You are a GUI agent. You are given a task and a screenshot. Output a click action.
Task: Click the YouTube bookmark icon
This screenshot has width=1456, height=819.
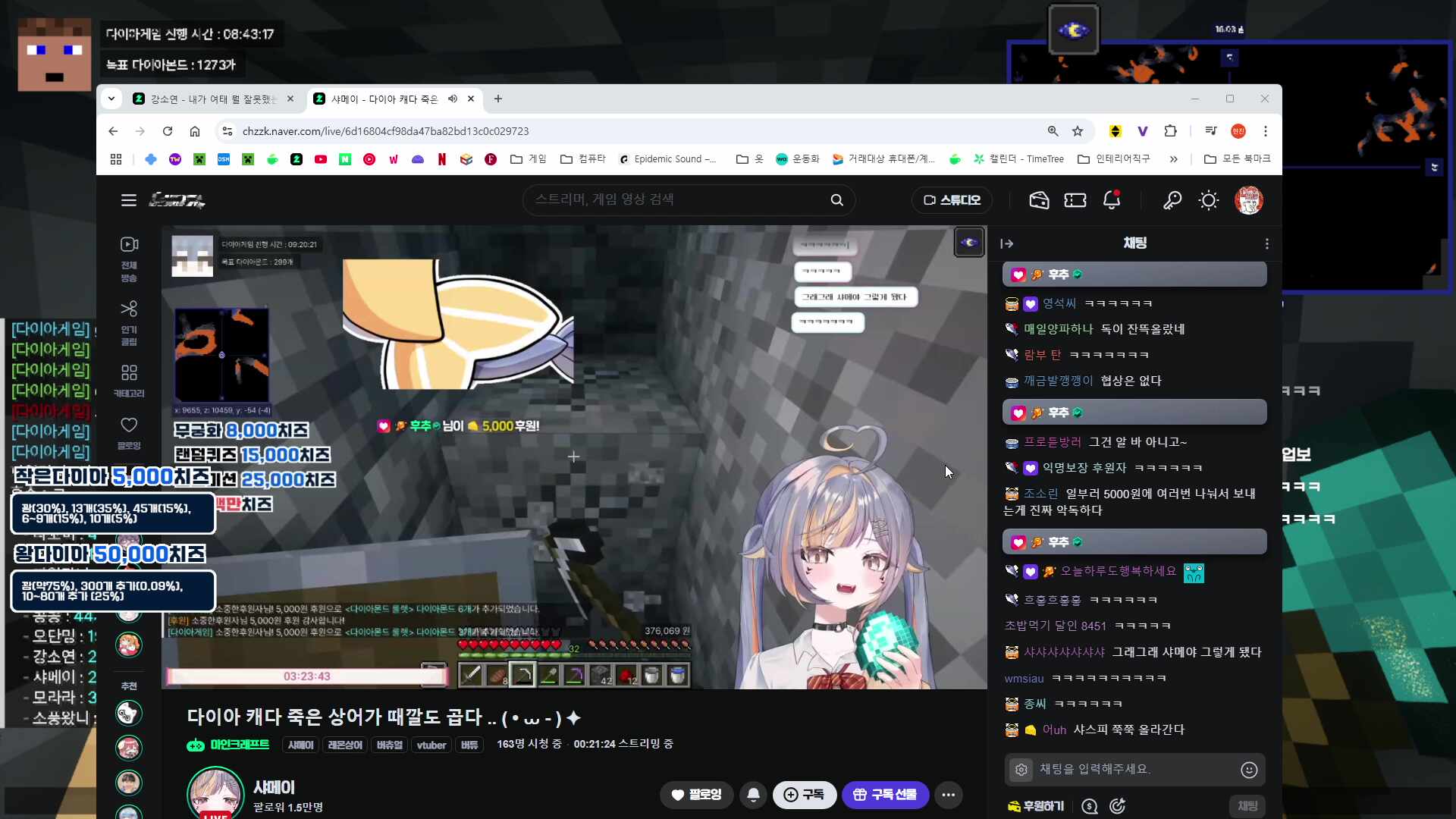click(x=321, y=159)
